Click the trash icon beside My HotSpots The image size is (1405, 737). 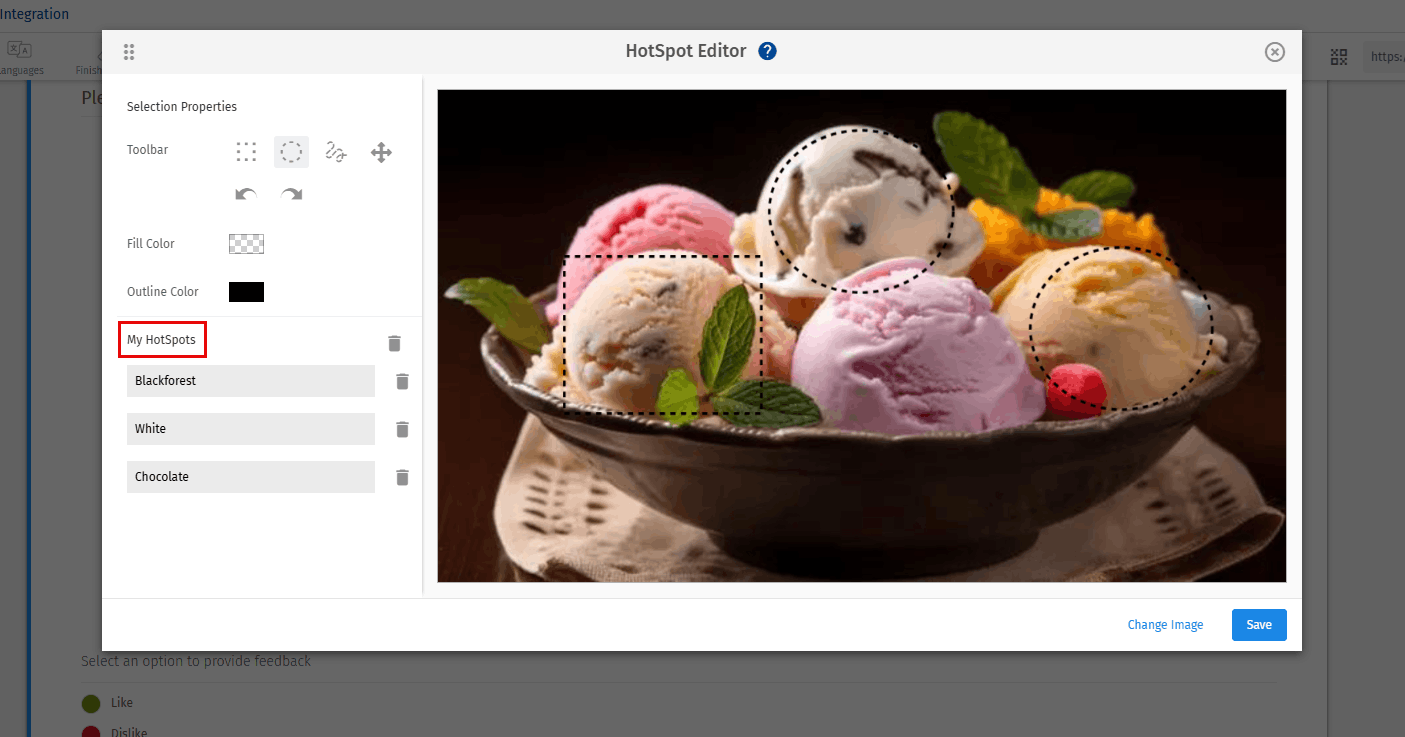click(394, 342)
